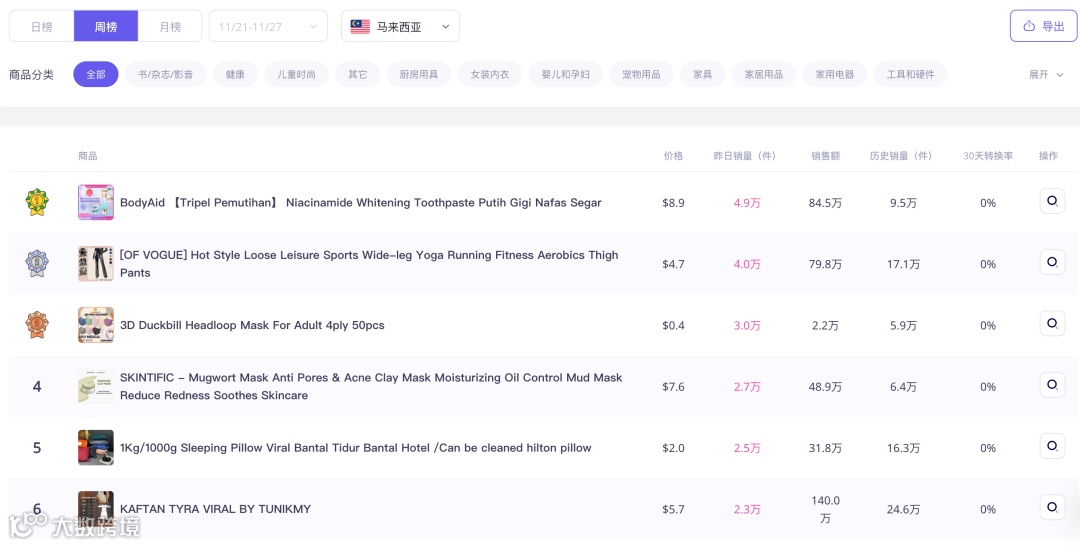Open the 马来西亚 country dropdown

(x=400, y=26)
